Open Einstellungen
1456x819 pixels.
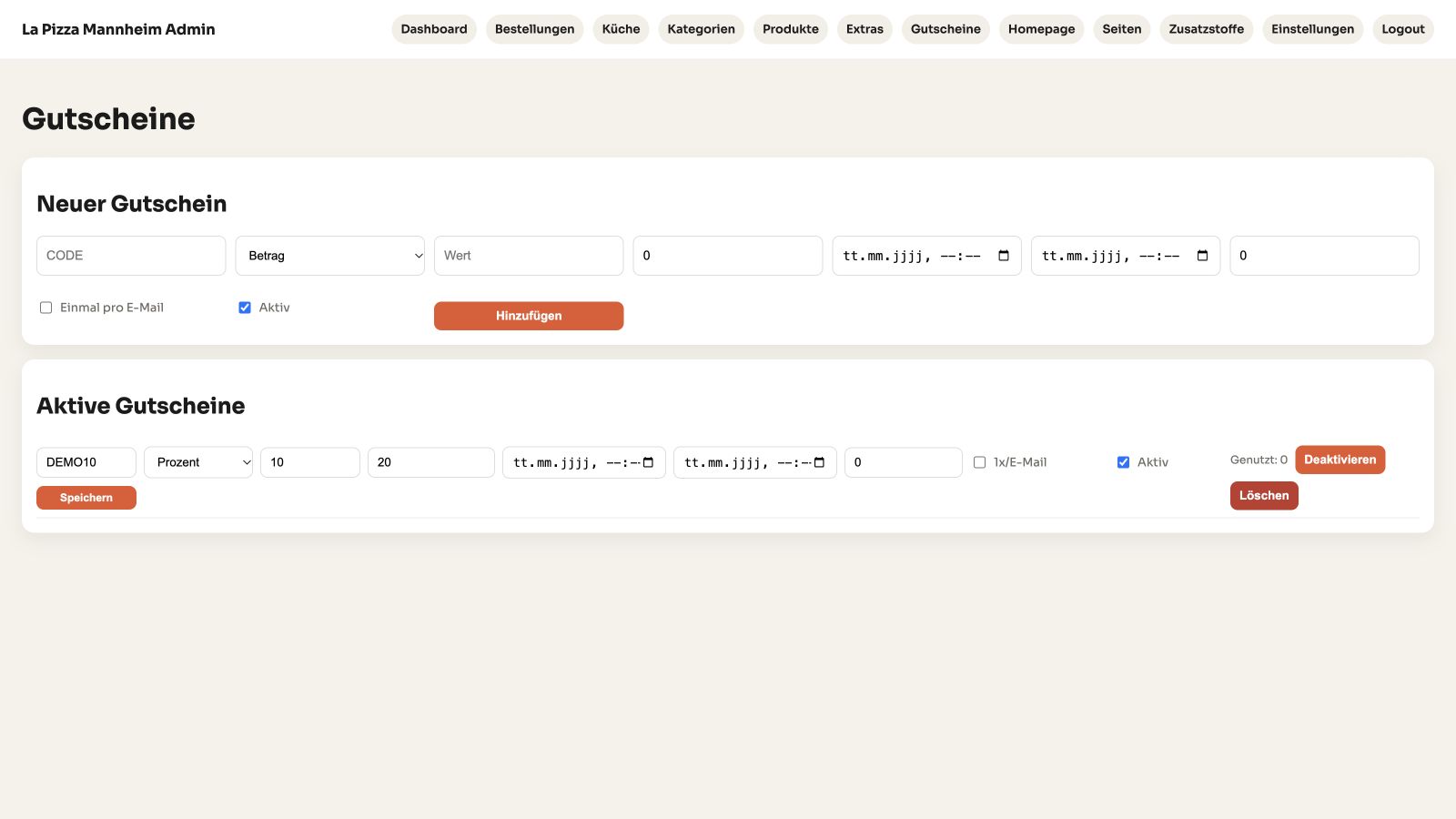(x=1313, y=29)
